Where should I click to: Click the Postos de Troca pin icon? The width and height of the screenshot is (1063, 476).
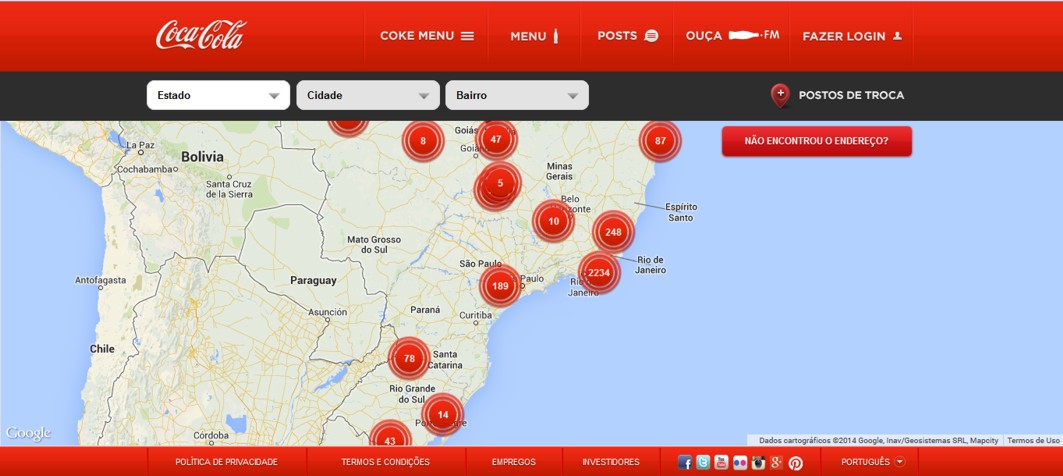click(x=780, y=96)
